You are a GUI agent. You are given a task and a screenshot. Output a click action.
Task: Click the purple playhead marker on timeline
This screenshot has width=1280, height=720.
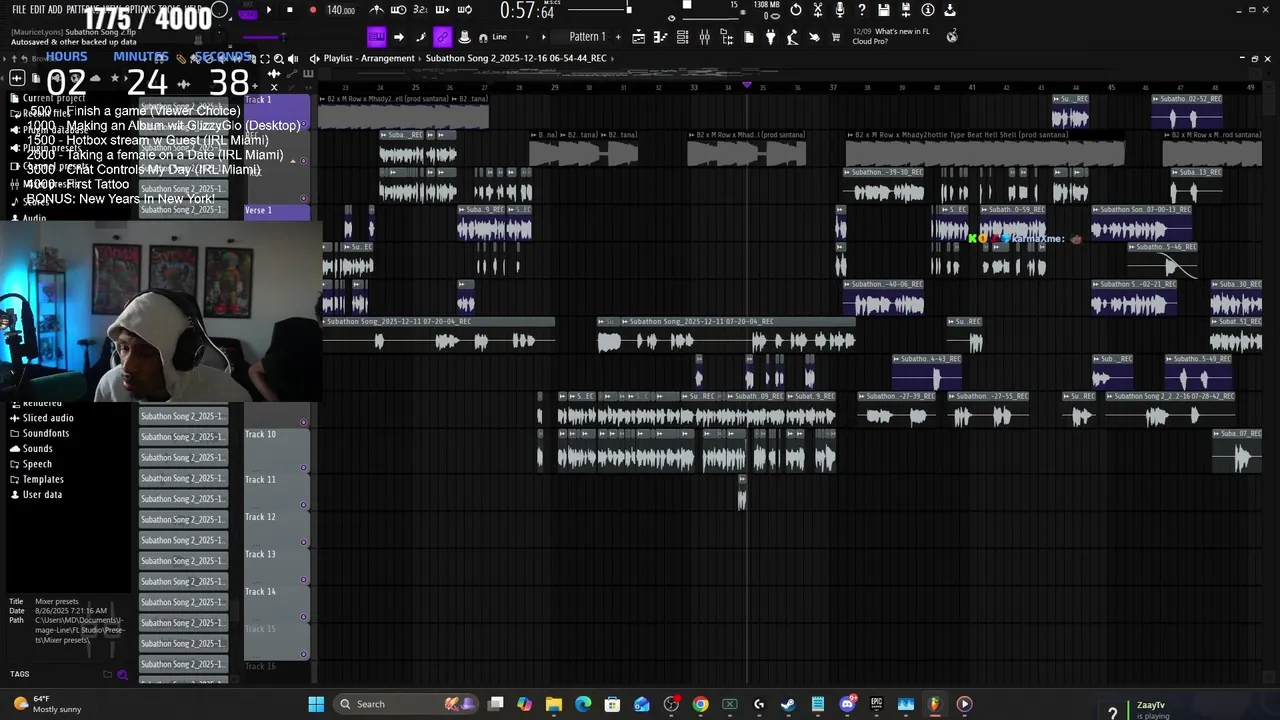[x=747, y=86]
